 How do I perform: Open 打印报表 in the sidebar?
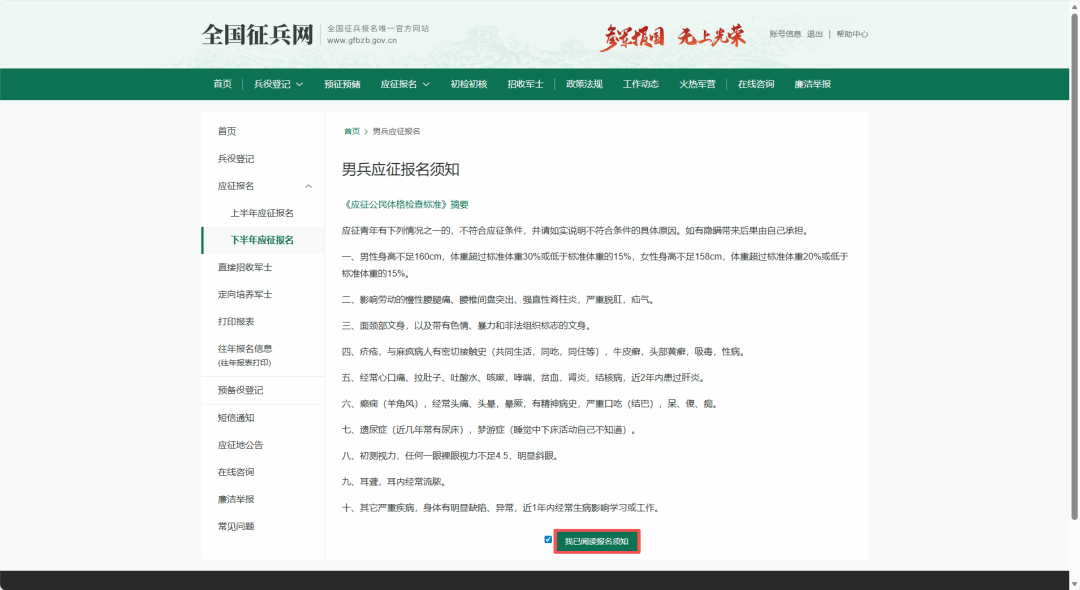(x=236, y=322)
